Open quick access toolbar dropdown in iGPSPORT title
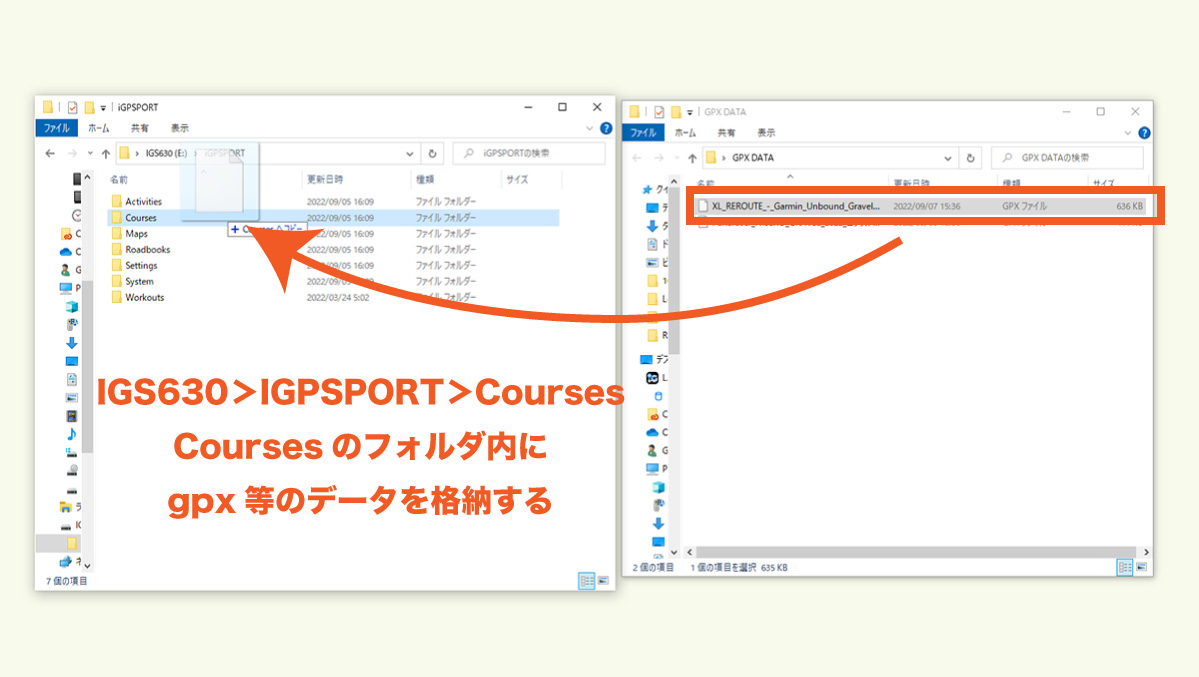The width and height of the screenshot is (1199, 677). (103, 108)
